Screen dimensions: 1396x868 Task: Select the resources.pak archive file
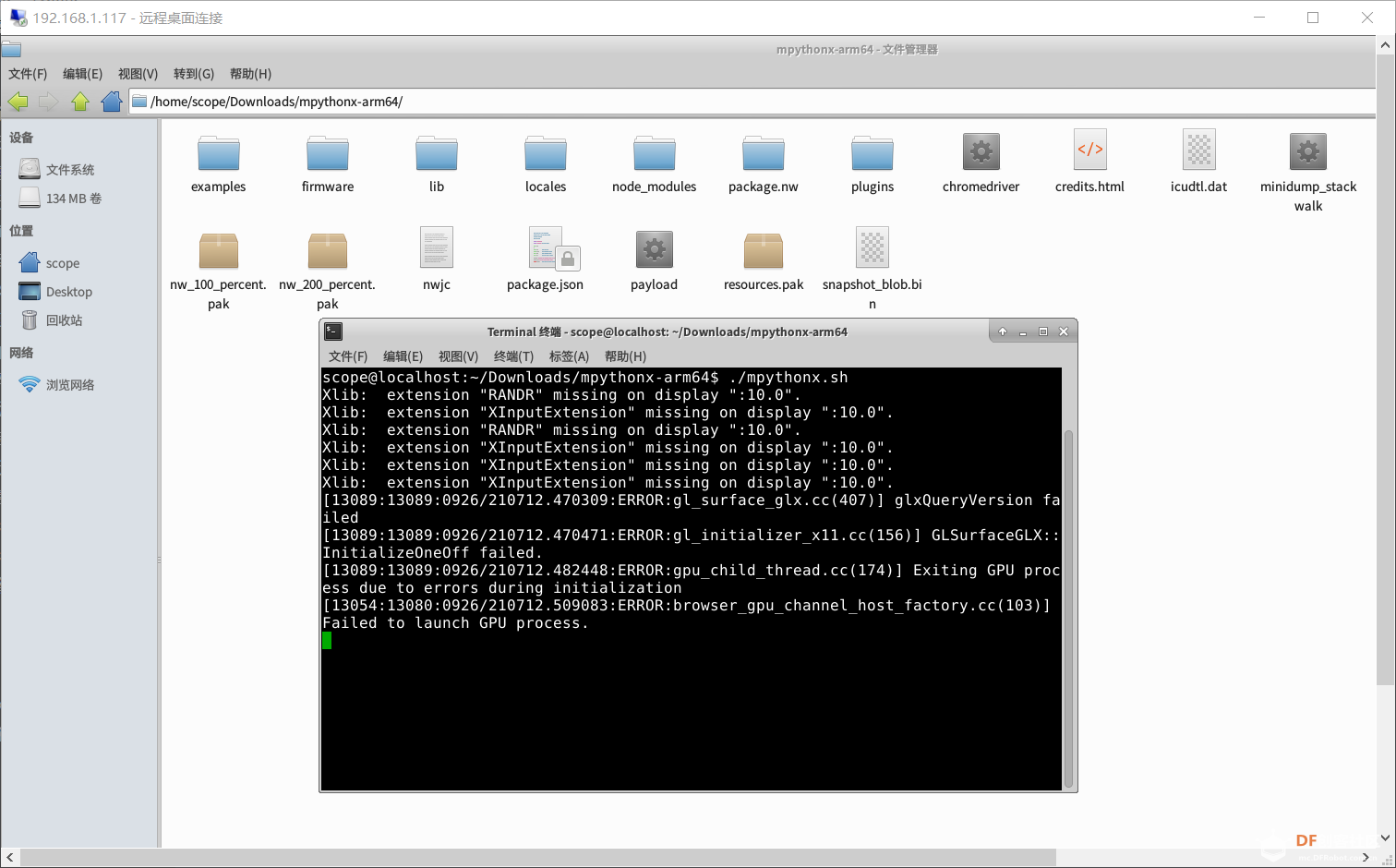click(763, 251)
